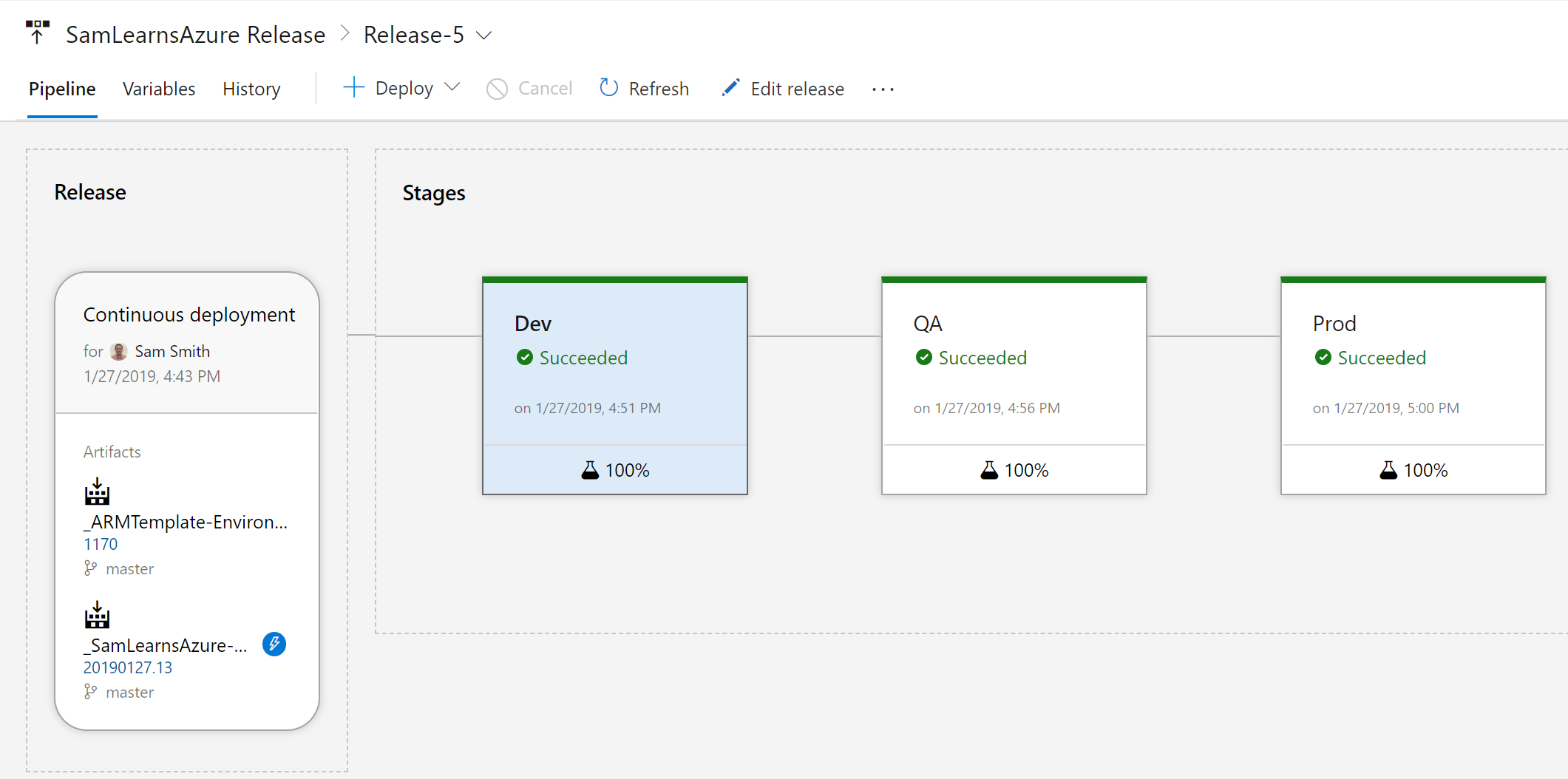Click the test flask icon in Prod stage
Image resolution: width=1568 pixels, height=779 pixels.
pos(1388,470)
